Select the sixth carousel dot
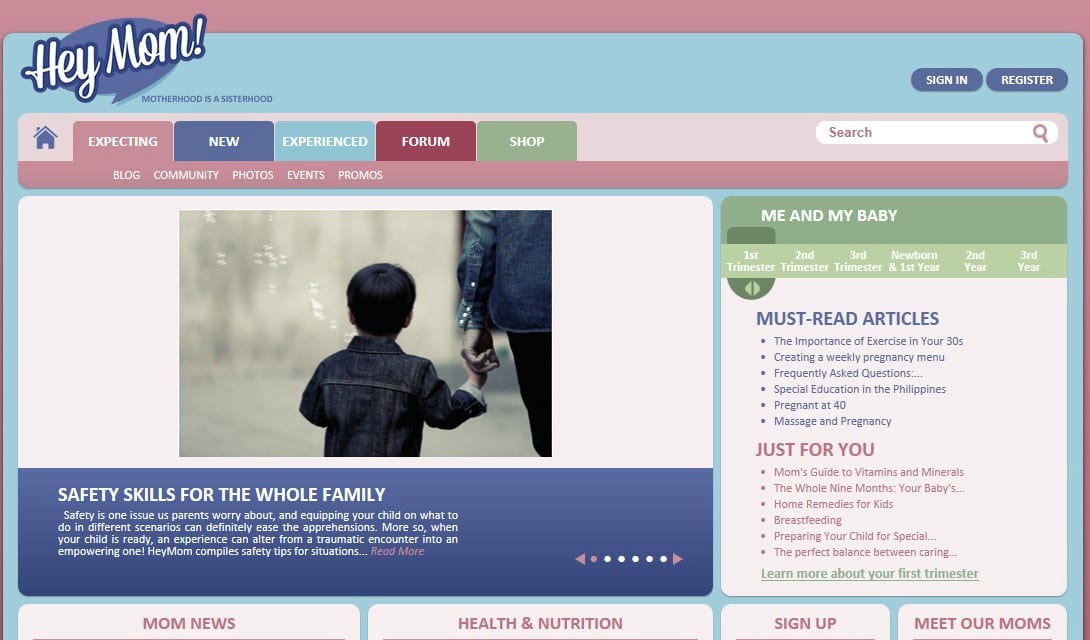Screen dimensions: 1090x640 (663, 559)
